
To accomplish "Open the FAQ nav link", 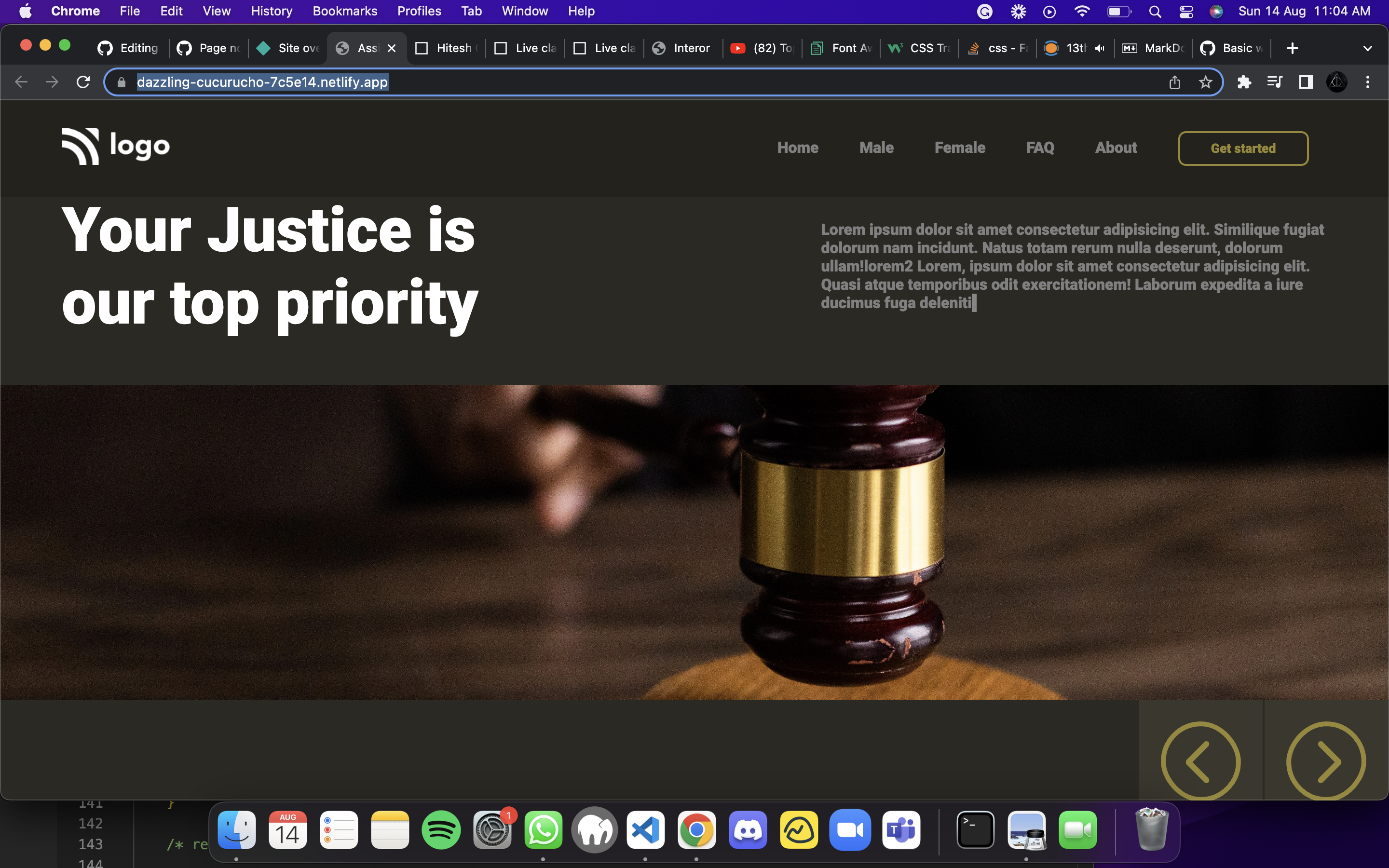I will 1040,148.
